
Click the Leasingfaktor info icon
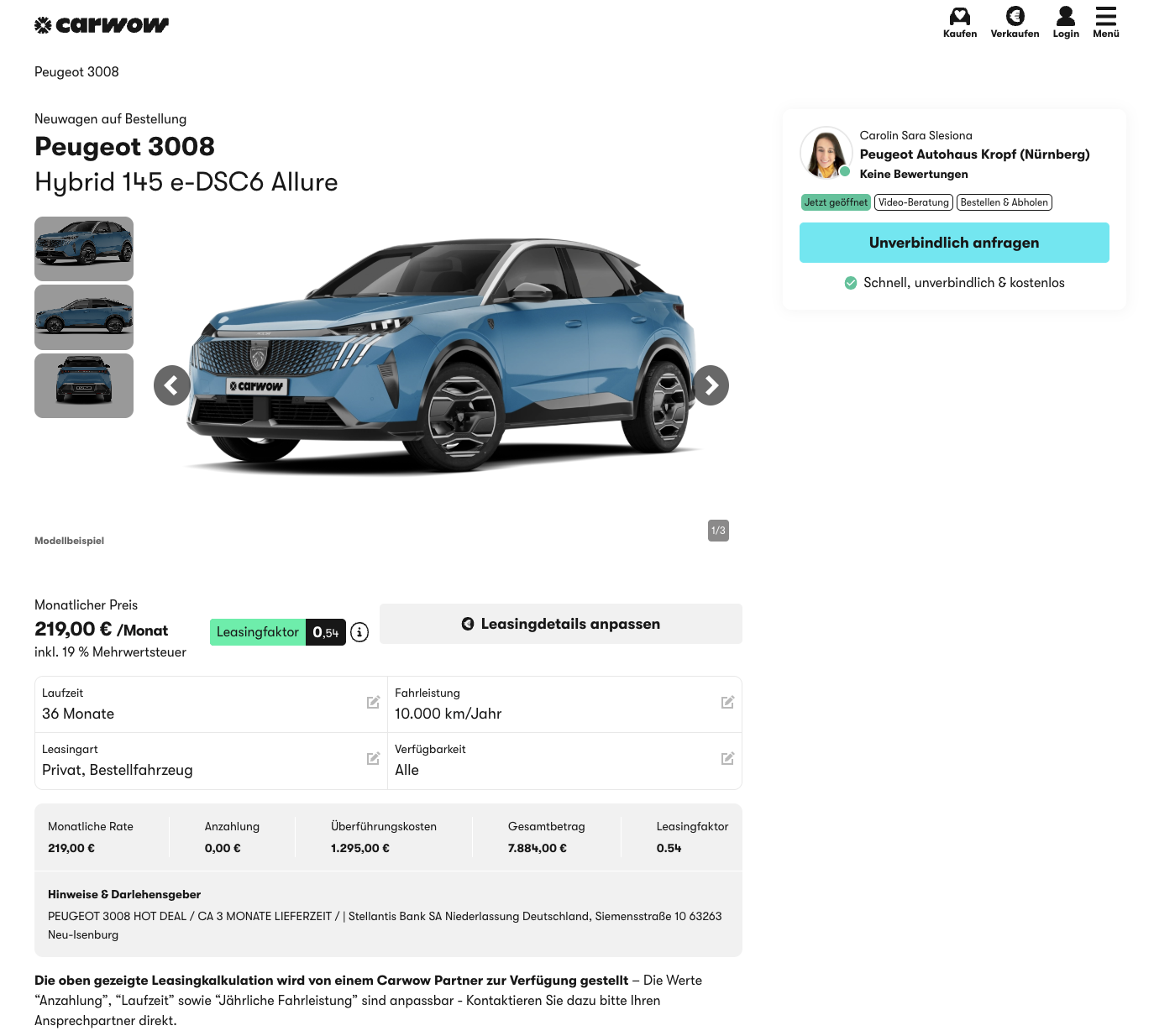359,632
